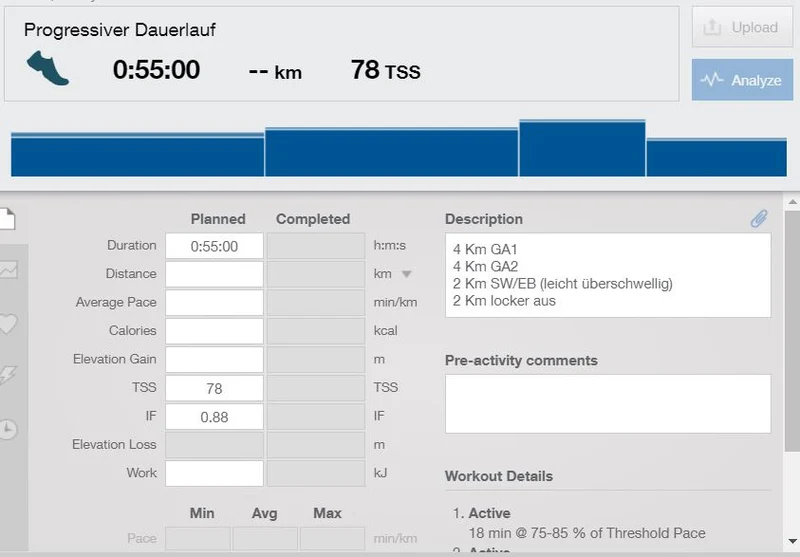800x557 pixels.
Task: Click the completed IF field
Action: click(316, 417)
